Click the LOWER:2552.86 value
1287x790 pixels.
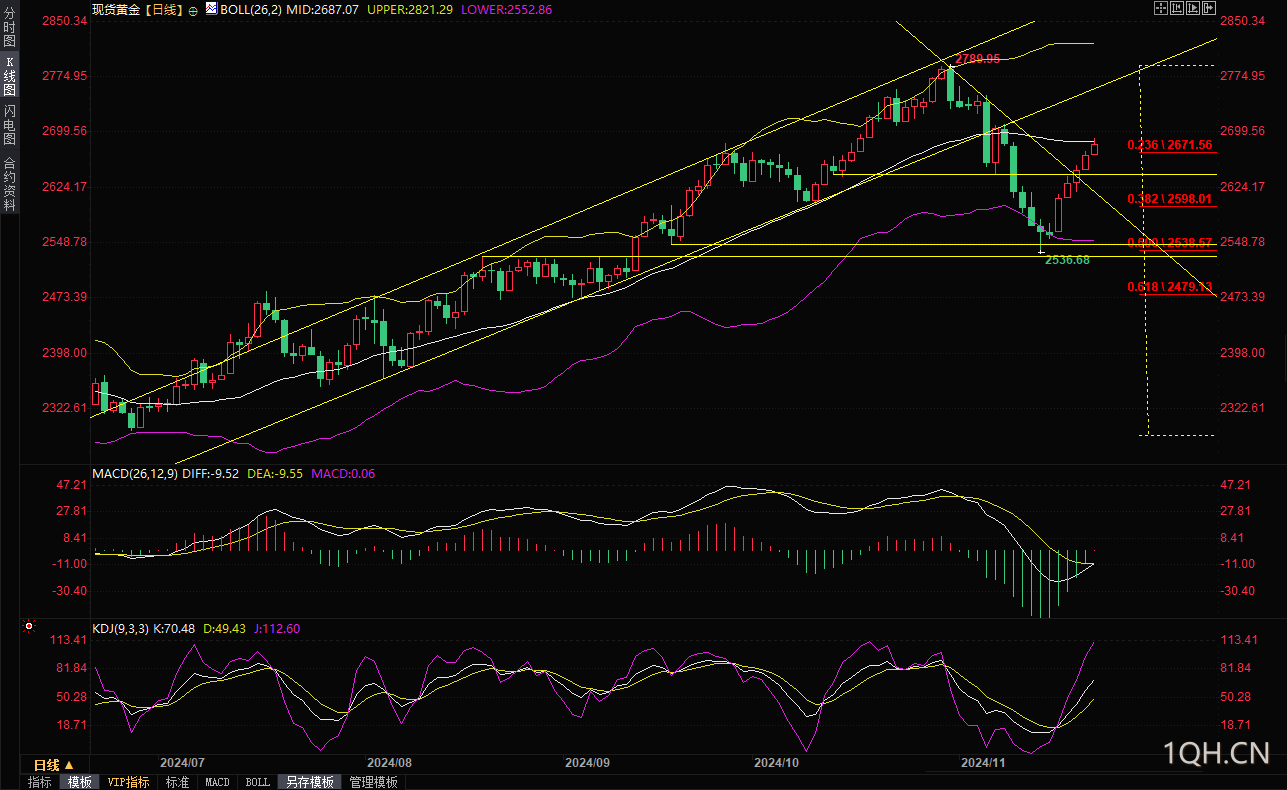506,9
